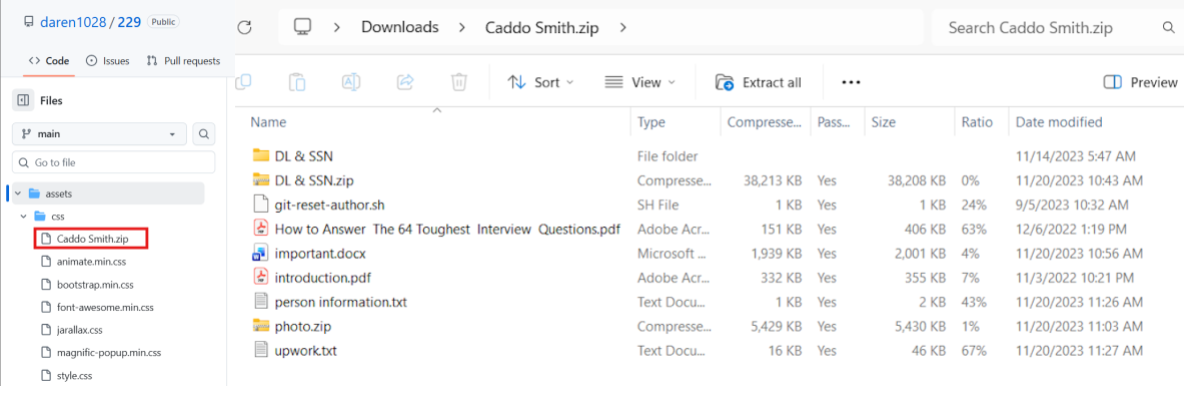
Task: Click the 'introduction.pdf' file name
Action: pos(322,277)
